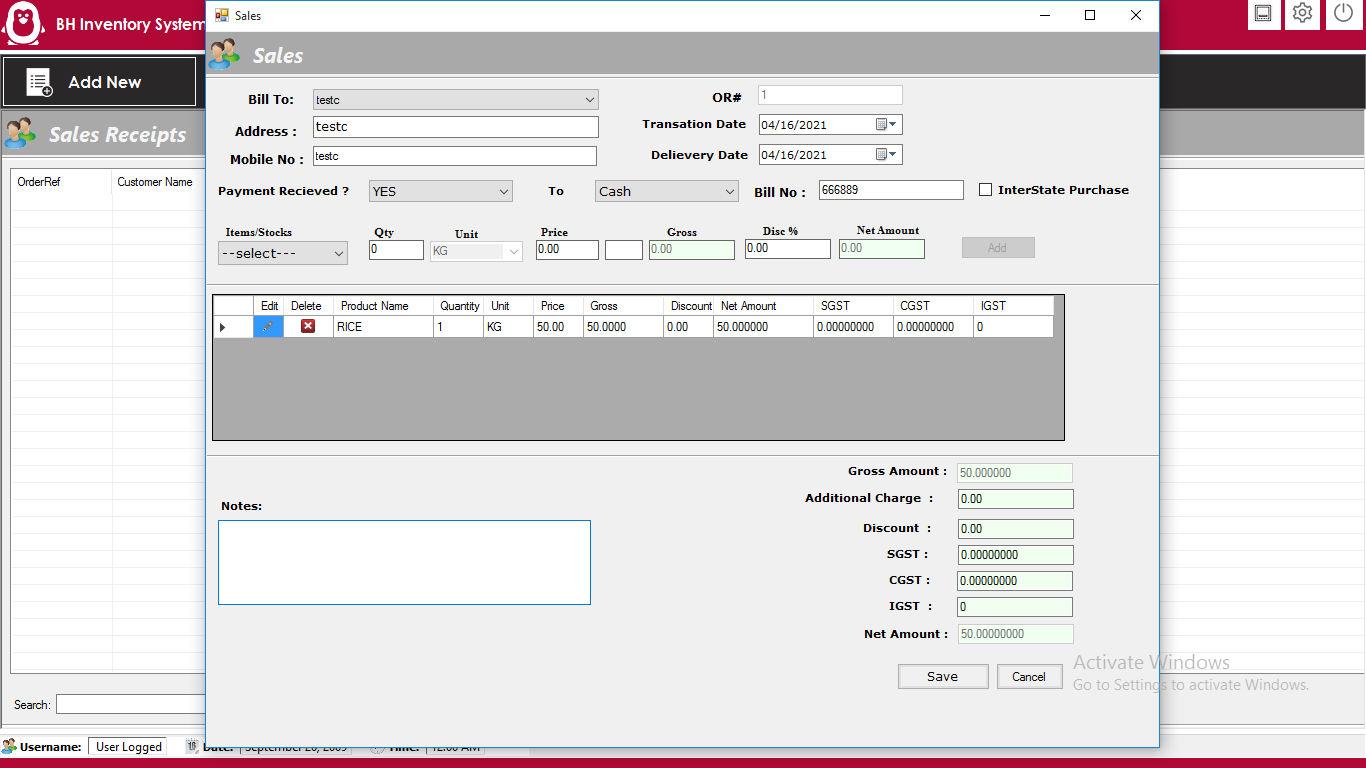Click the Save button

[x=942, y=676]
